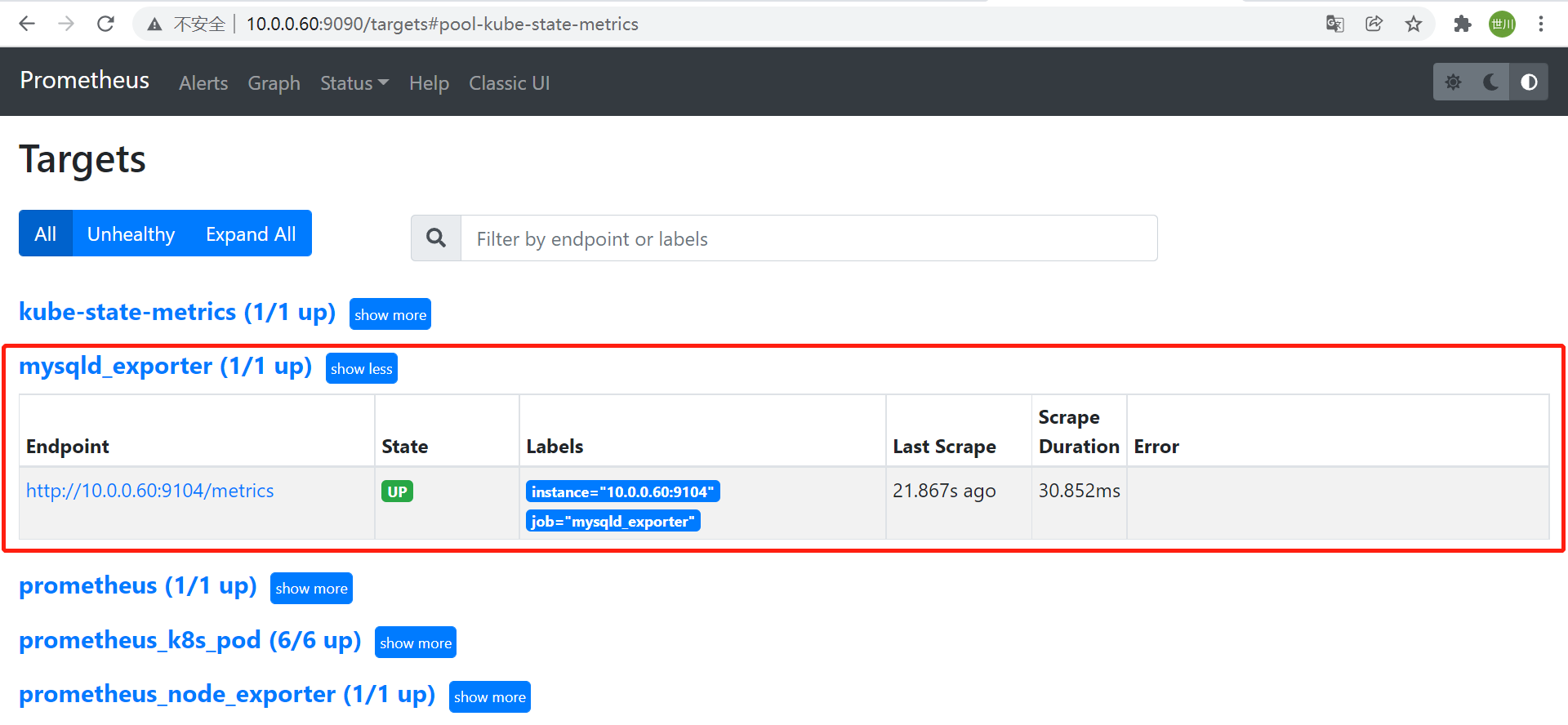Collapse mysqld_exporter with show less

click(362, 368)
